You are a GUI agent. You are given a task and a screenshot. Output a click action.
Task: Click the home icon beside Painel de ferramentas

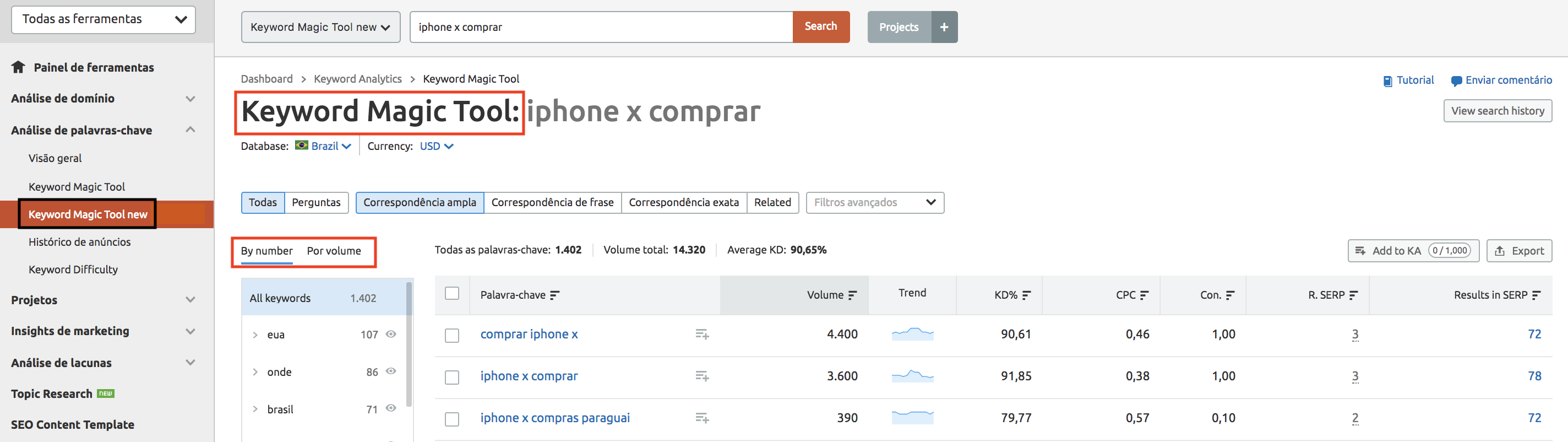(x=18, y=67)
